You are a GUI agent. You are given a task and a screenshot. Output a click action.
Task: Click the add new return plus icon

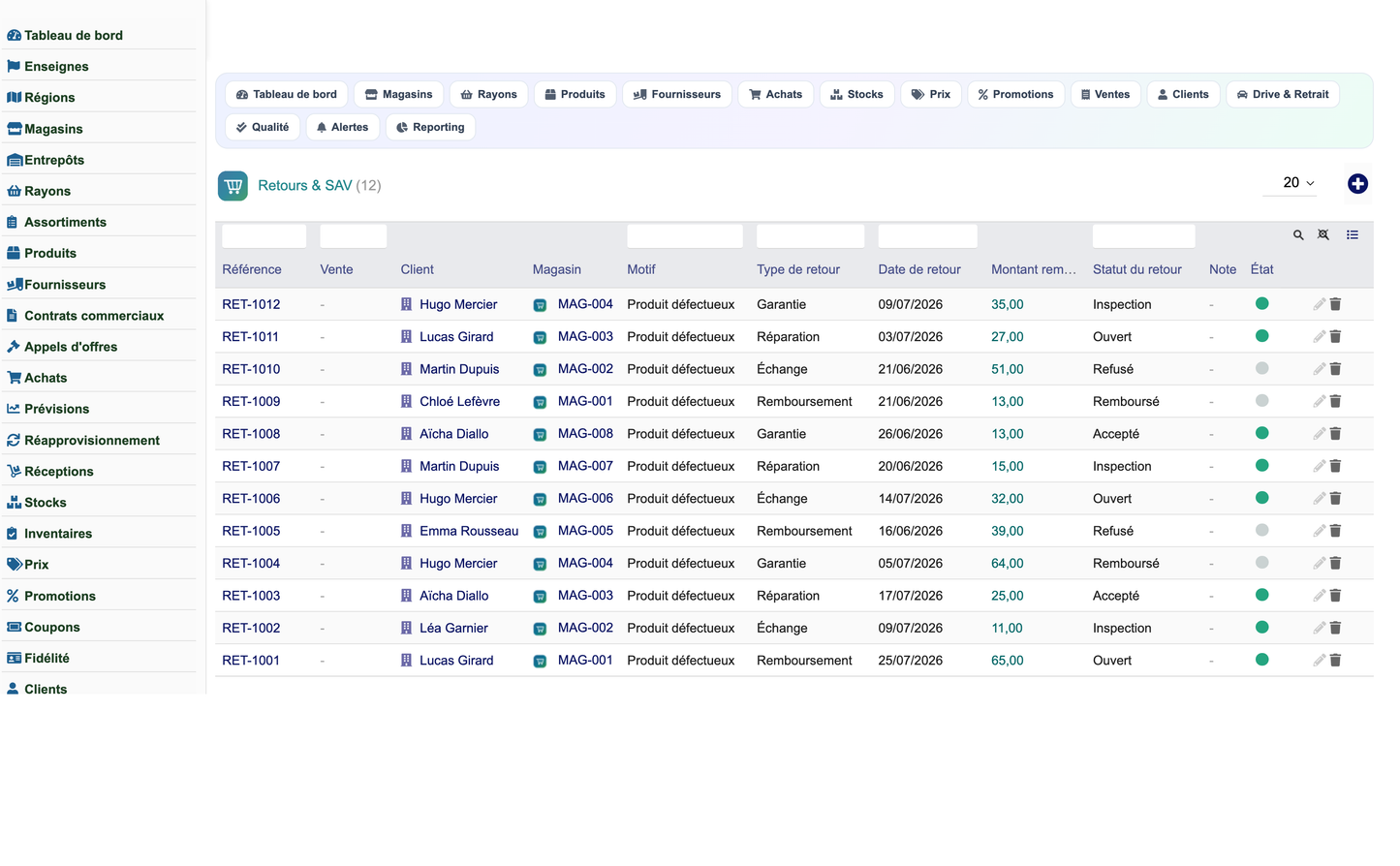pos(1357,184)
